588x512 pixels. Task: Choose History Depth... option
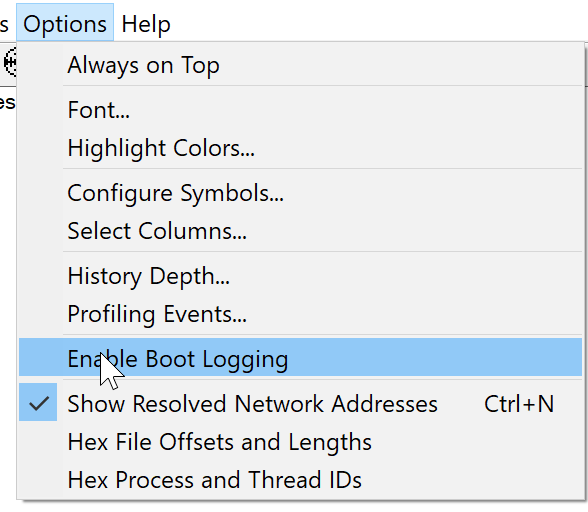click(x=300, y=276)
